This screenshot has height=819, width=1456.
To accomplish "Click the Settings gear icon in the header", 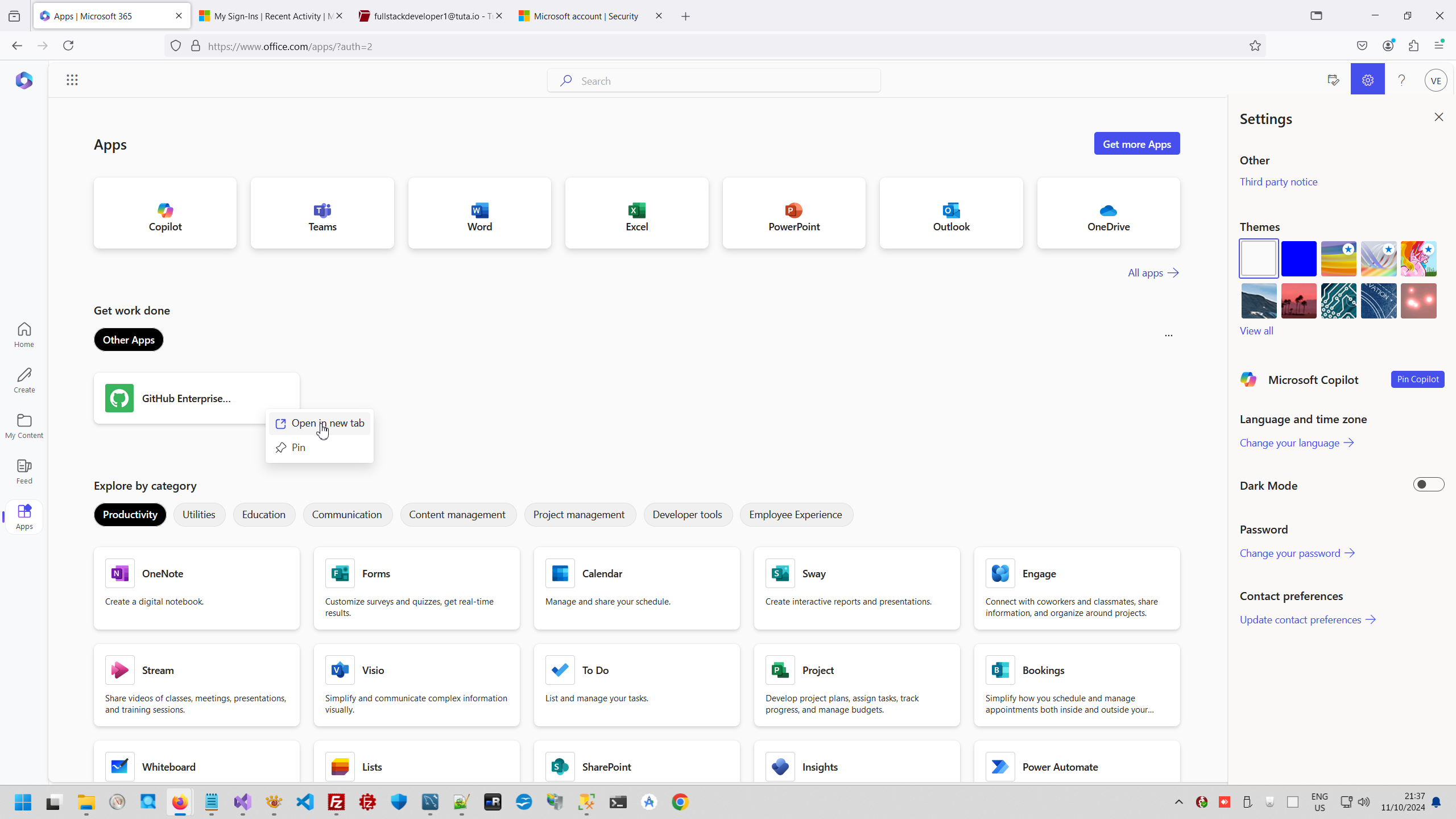I will click(1367, 80).
